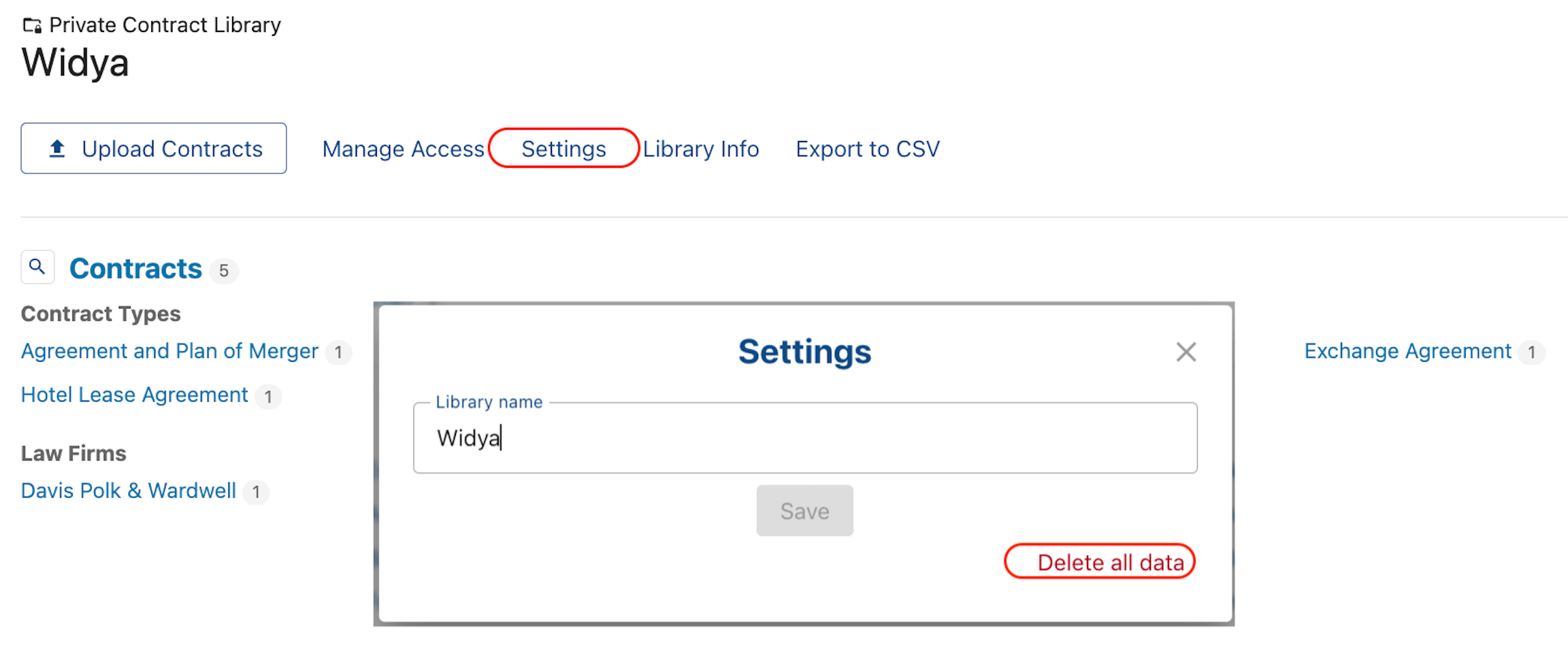The image size is (1568, 649).
Task: Click the Save button
Action: [x=805, y=511]
